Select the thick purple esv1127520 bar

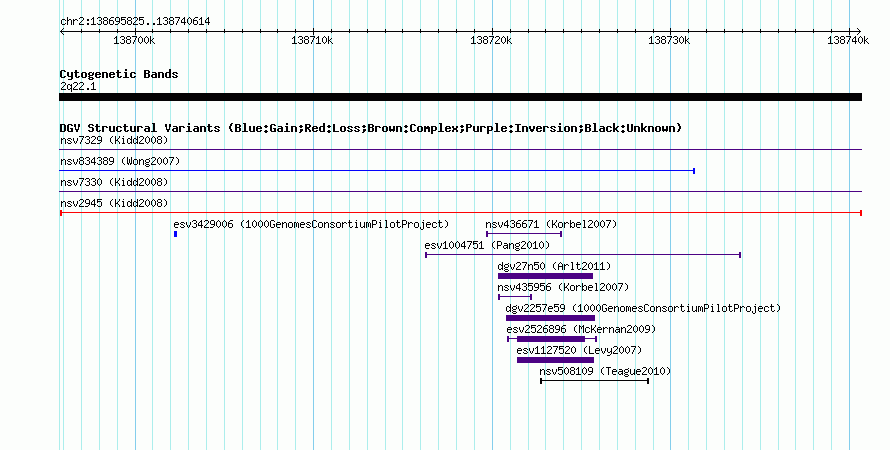coord(555,360)
